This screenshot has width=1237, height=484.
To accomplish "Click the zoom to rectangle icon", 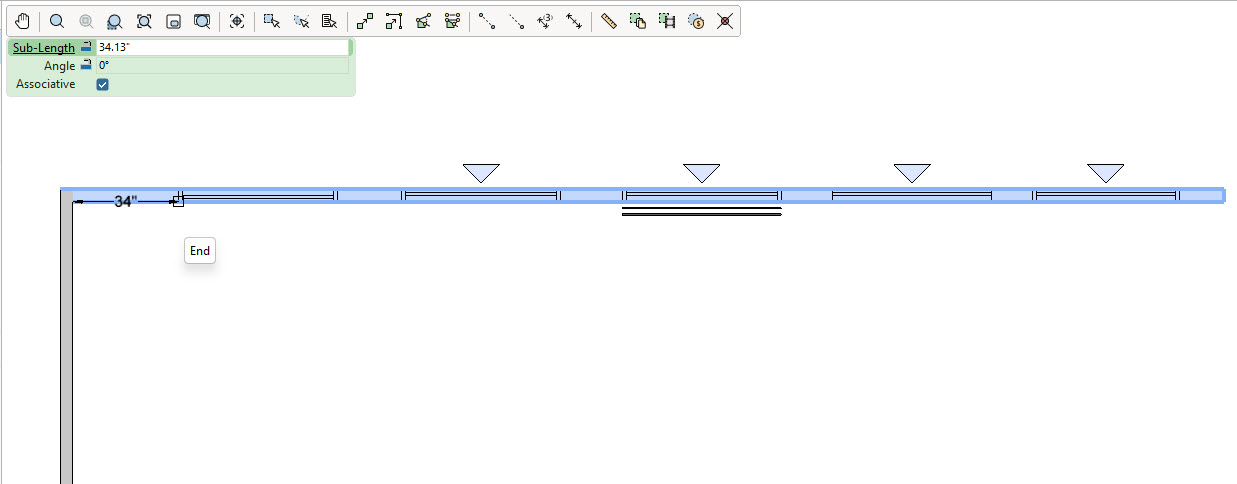I will (x=173, y=21).
